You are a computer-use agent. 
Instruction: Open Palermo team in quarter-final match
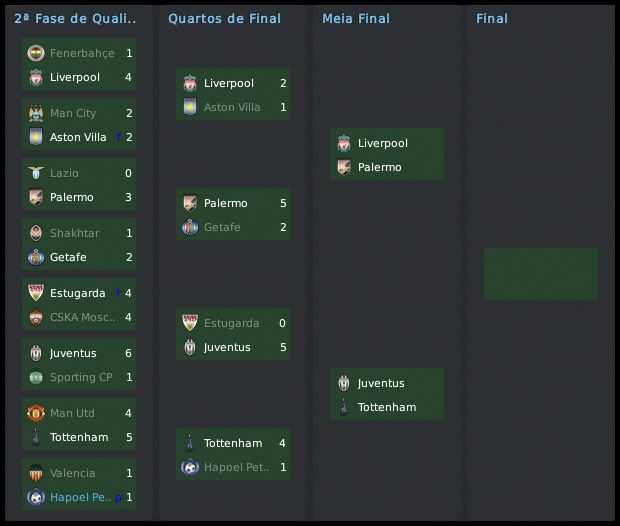225,203
